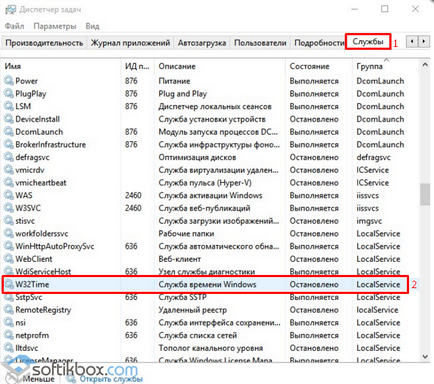Click the lltdsvc service gear icon
Image resolution: width=434 pixels, height=384 pixels.
(8, 348)
